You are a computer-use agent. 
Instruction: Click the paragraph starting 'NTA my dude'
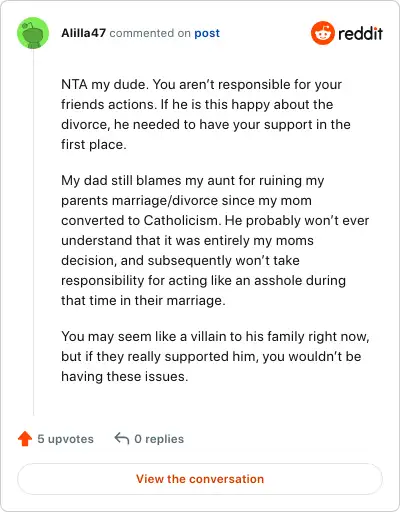(x=206, y=114)
